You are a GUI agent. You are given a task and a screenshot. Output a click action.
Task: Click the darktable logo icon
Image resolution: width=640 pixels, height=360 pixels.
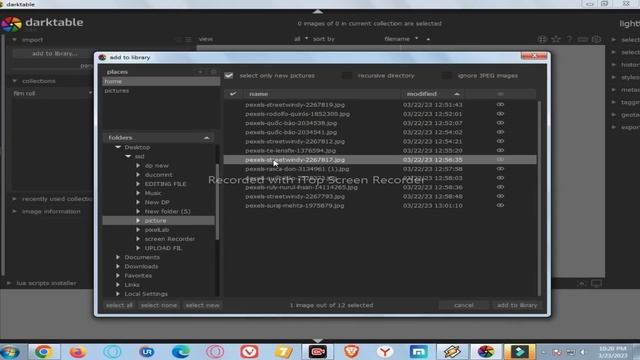click(11, 24)
